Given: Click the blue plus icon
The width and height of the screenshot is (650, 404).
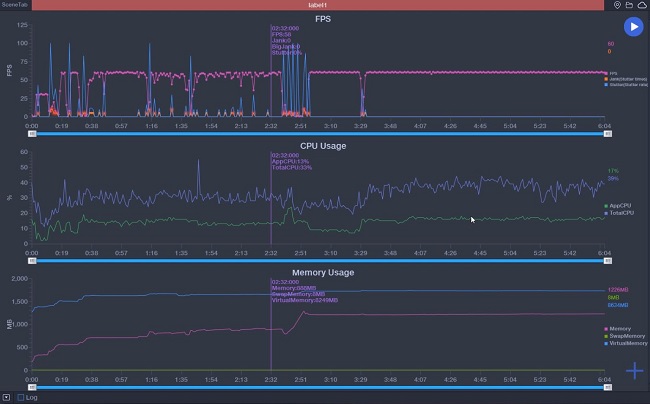Looking at the screenshot, I should pyautogui.click(x=634, y=371).
